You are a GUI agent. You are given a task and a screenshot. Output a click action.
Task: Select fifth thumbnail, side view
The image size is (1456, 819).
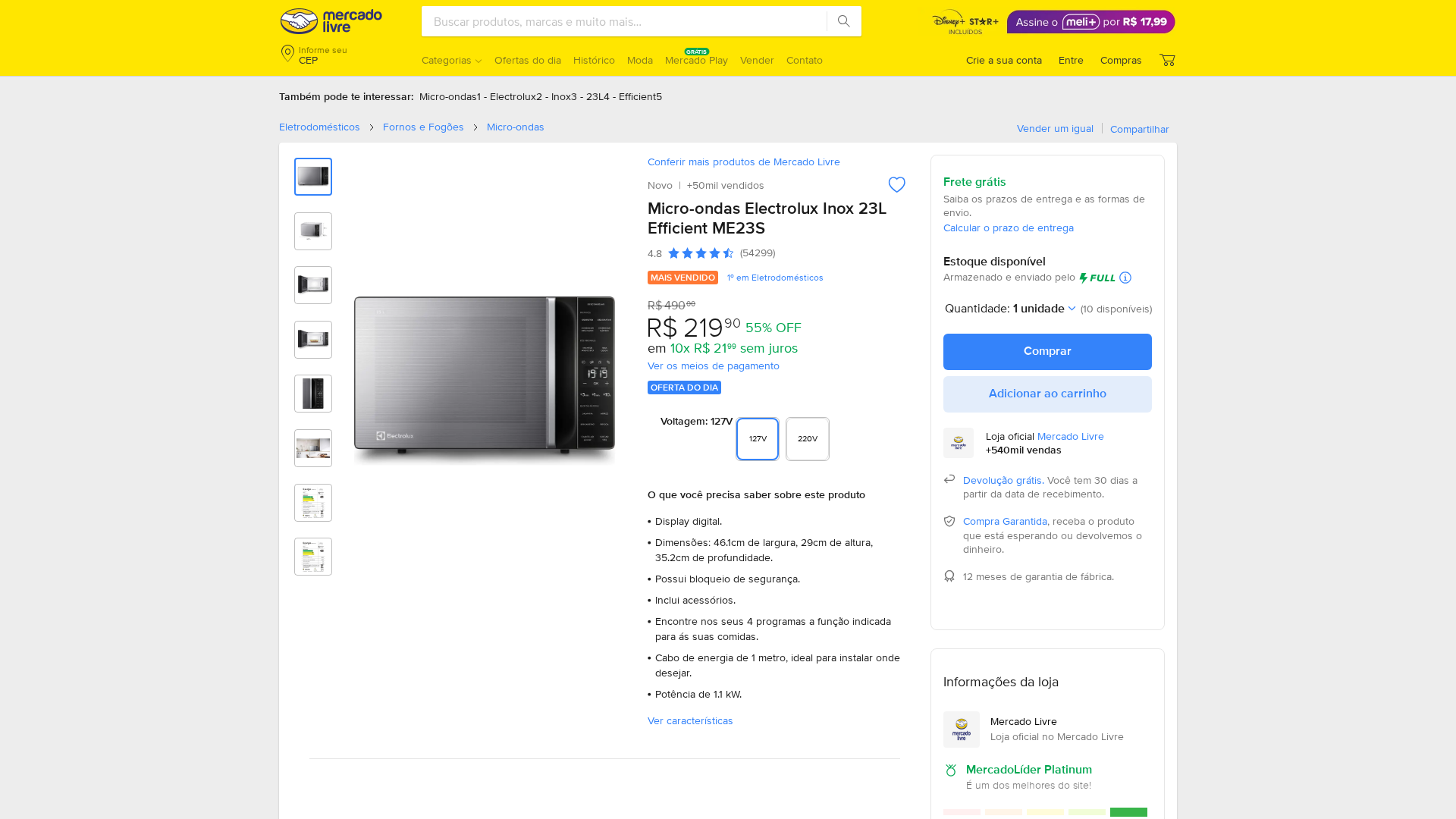[x=313, y=394]
